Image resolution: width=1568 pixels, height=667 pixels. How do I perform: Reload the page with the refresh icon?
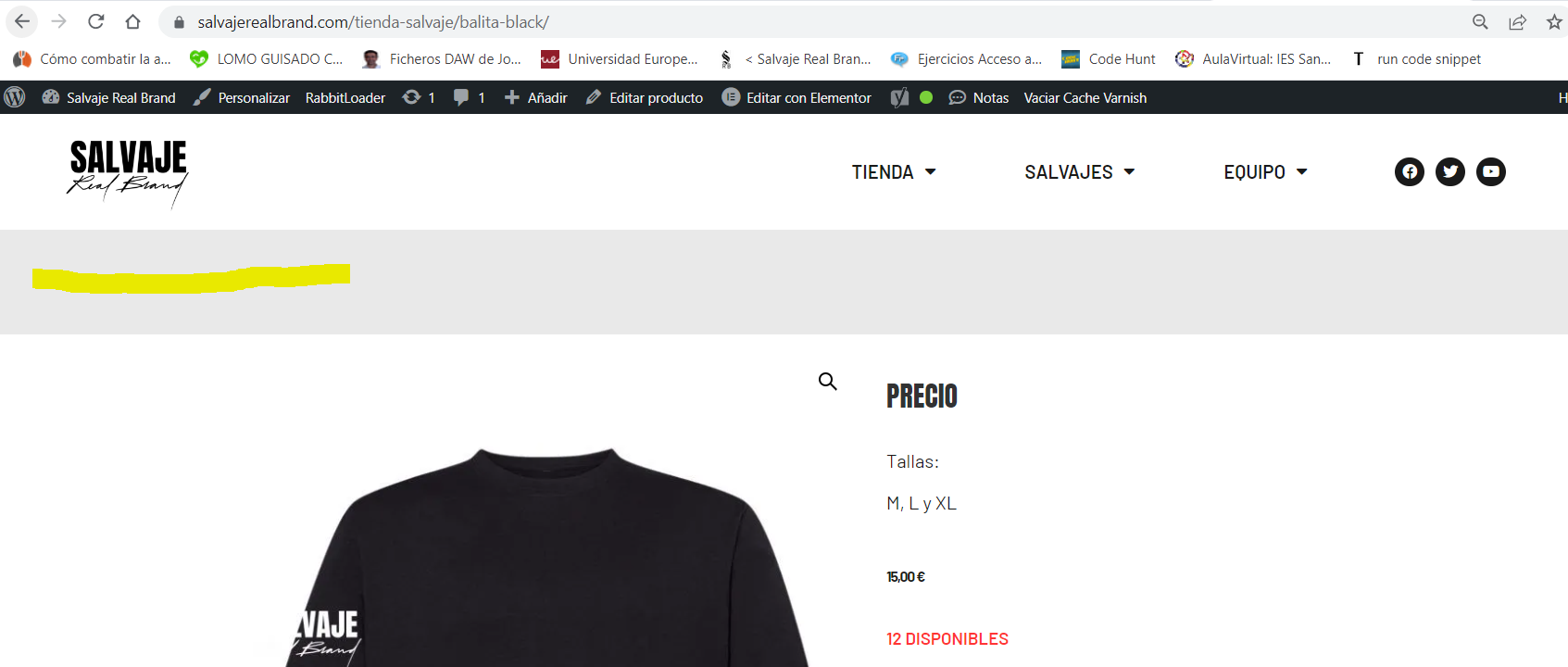click(x=95, y=21)
